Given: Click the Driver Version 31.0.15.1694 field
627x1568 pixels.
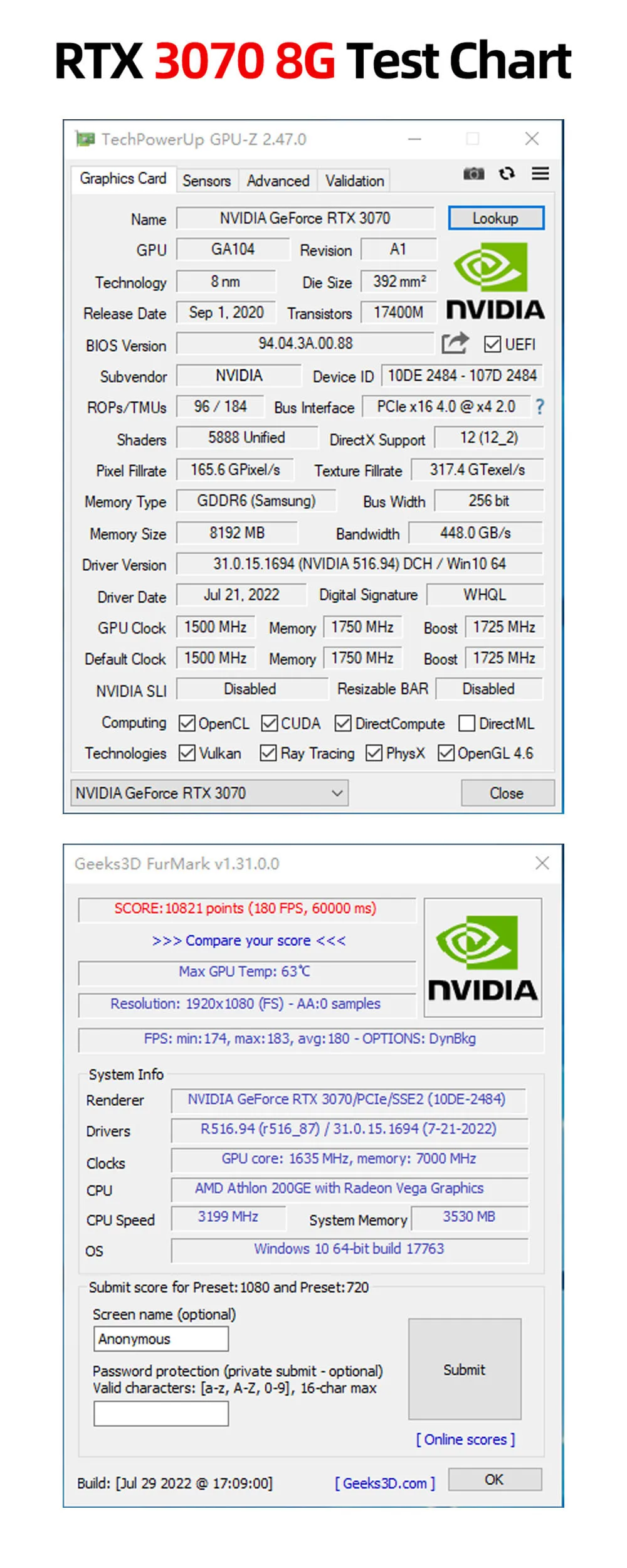Looking at the screenshot, I should click(x=359, y=564).
